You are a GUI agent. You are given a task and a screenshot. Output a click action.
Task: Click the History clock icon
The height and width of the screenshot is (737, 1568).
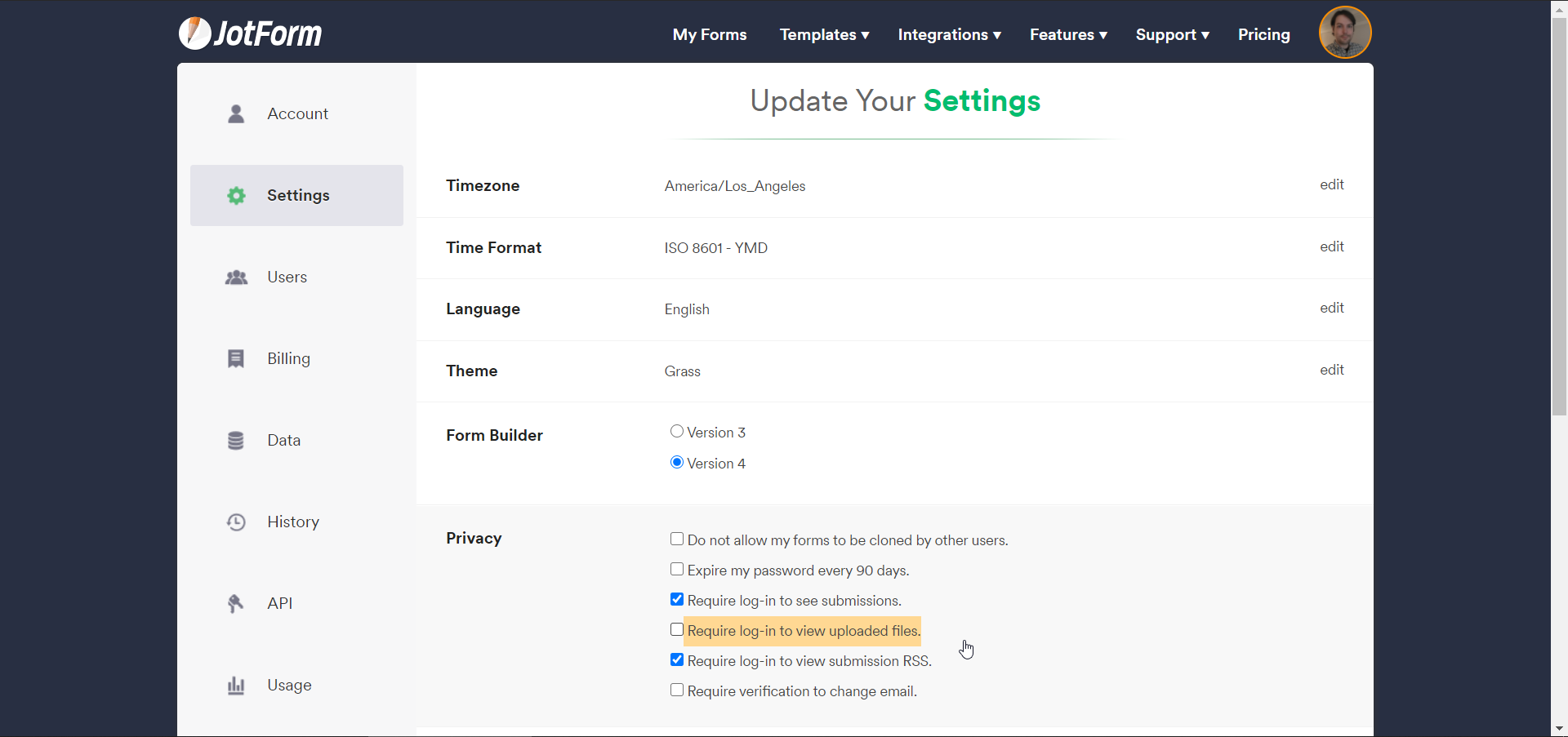click(236, 522)
